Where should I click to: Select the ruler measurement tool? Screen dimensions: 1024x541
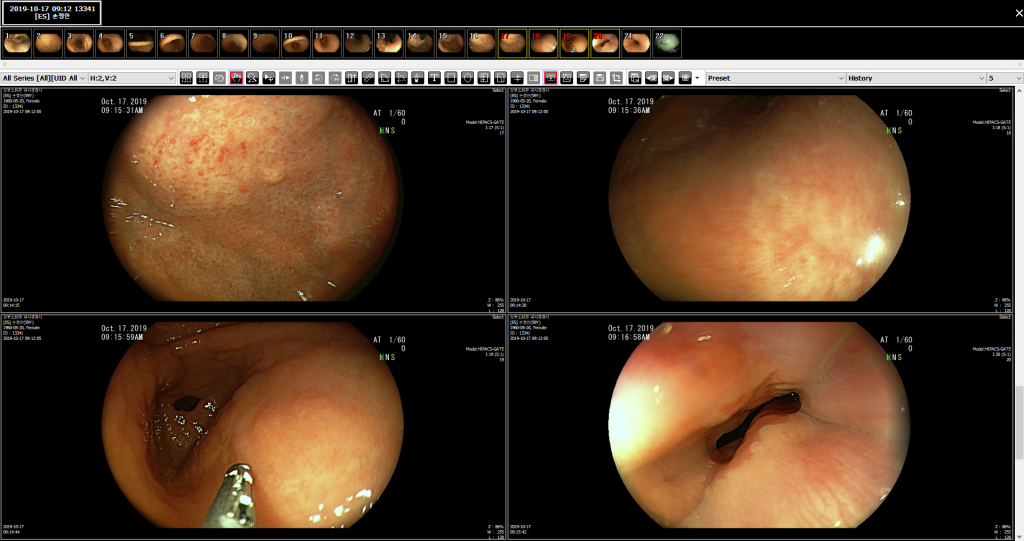click(x=368, y=78)
